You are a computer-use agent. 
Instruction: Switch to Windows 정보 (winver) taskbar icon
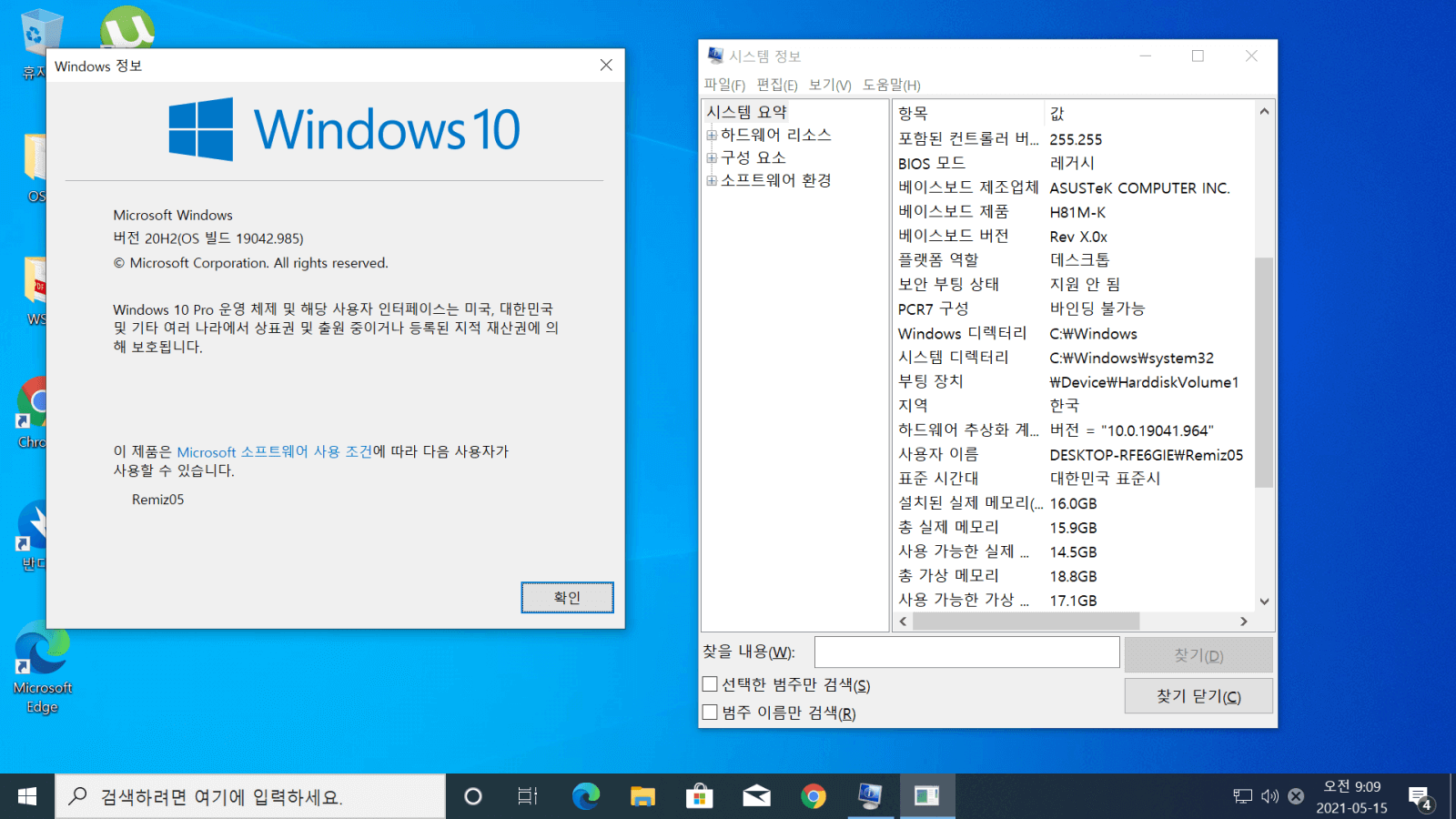coord(927,796)
